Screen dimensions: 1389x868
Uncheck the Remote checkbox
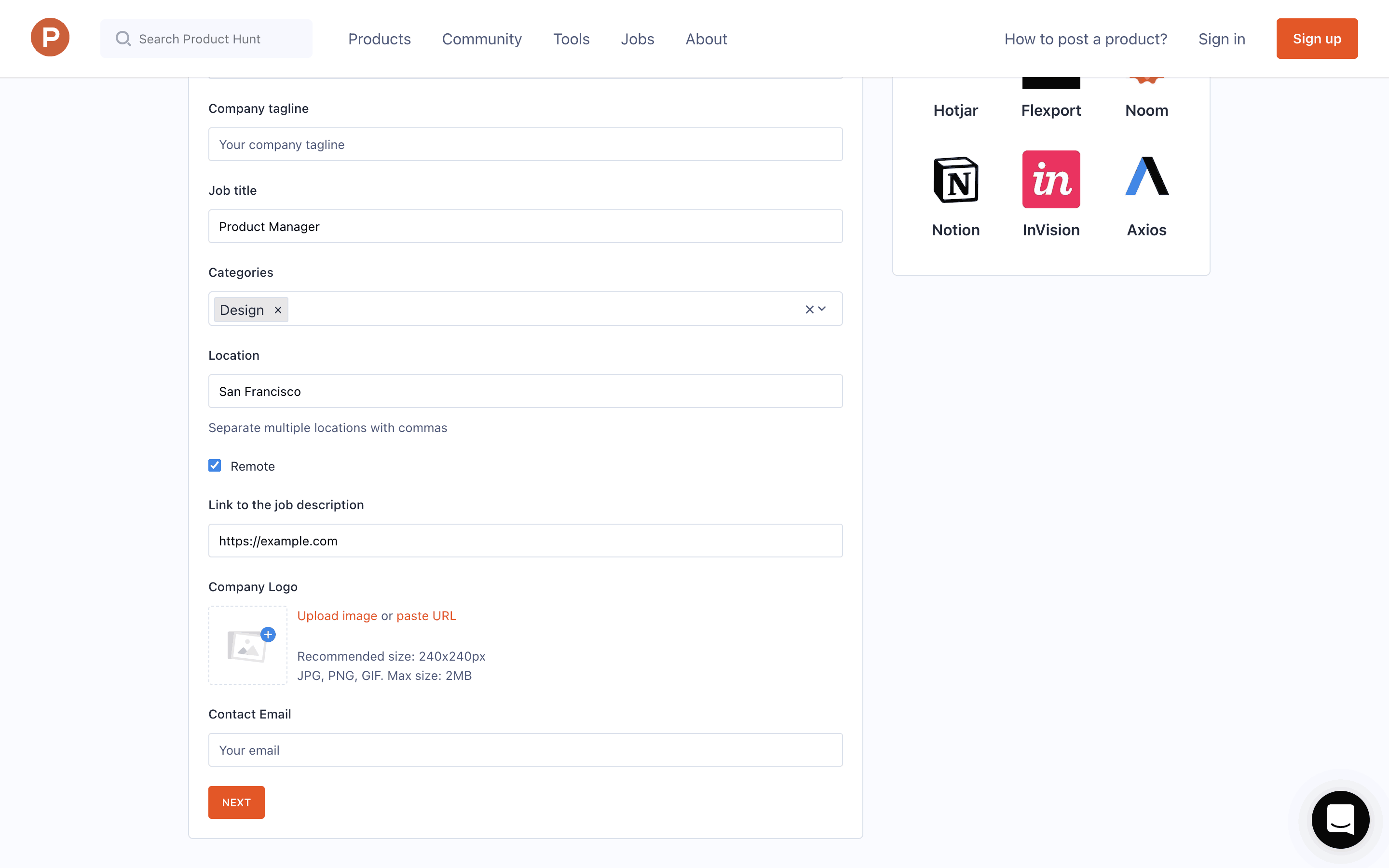click(x=215, y=465)
